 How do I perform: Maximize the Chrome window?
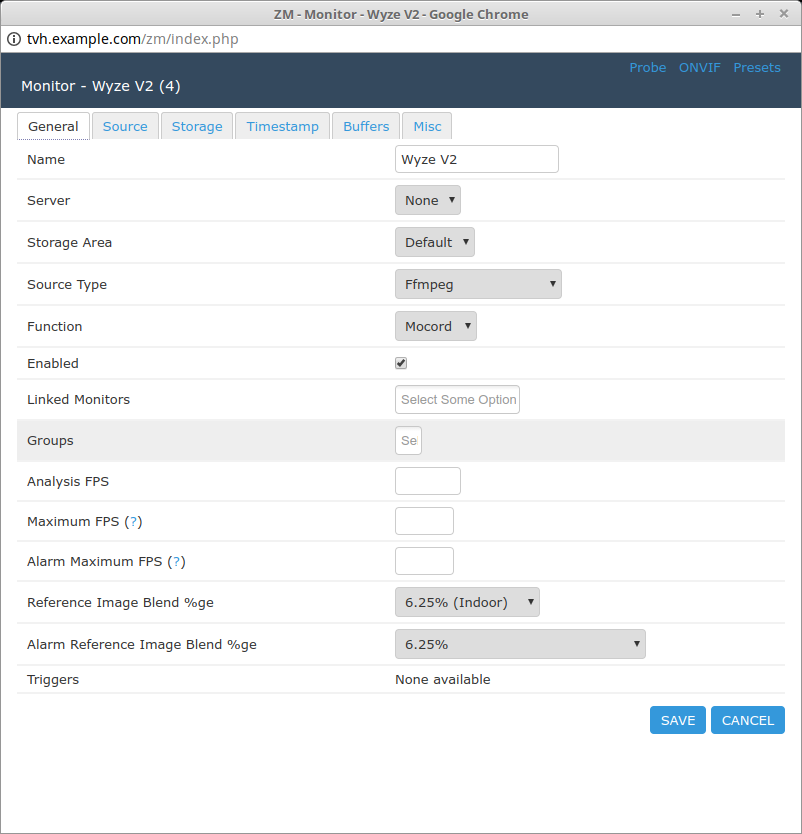tap(760, 14)
